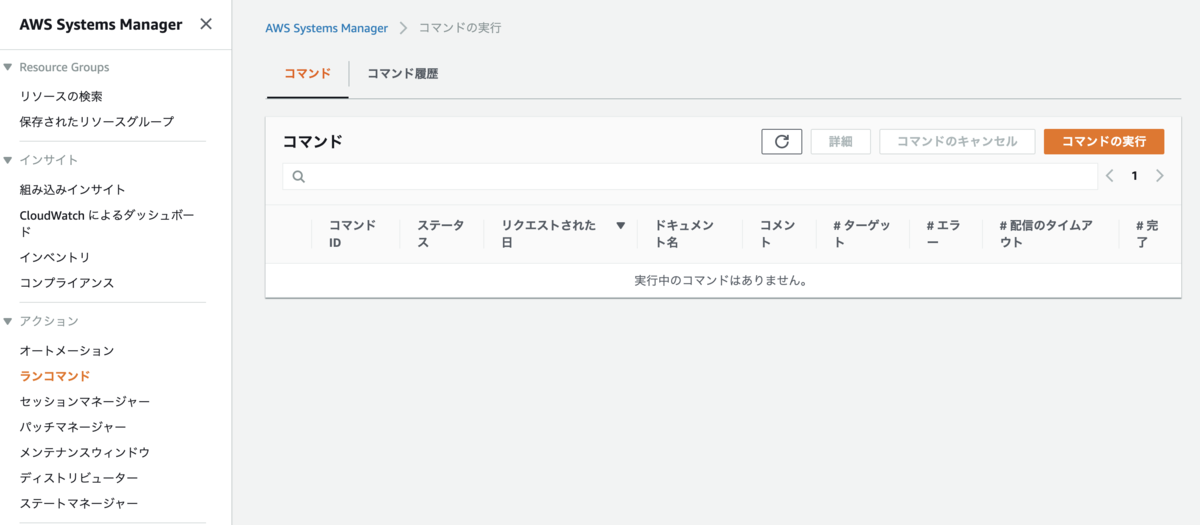Open ステートマネージャー
Viewport: 1200px width, 525px height.
click(79, 504)
